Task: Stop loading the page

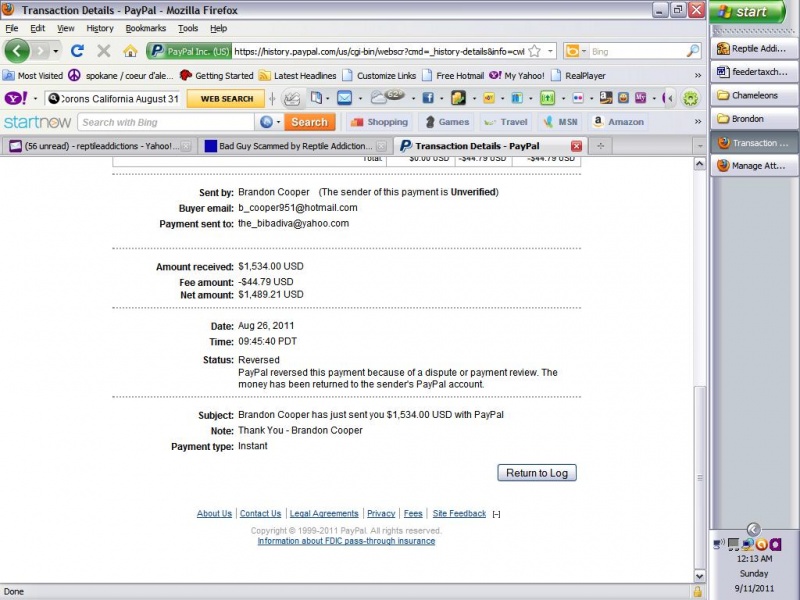Action: click(104, 51)
